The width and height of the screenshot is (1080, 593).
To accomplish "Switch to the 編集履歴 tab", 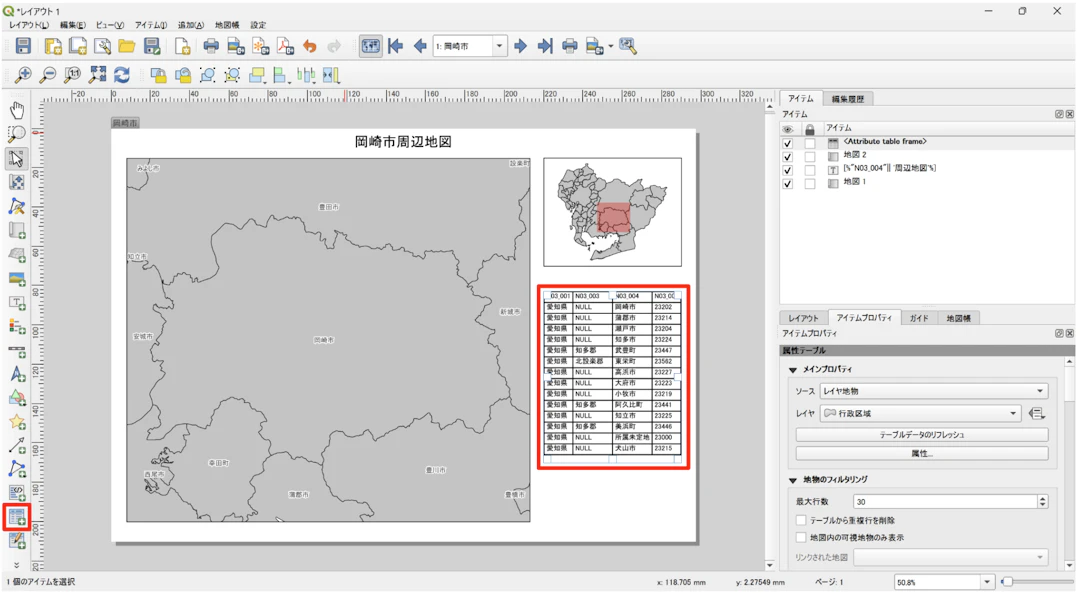I will pos(847,99).
